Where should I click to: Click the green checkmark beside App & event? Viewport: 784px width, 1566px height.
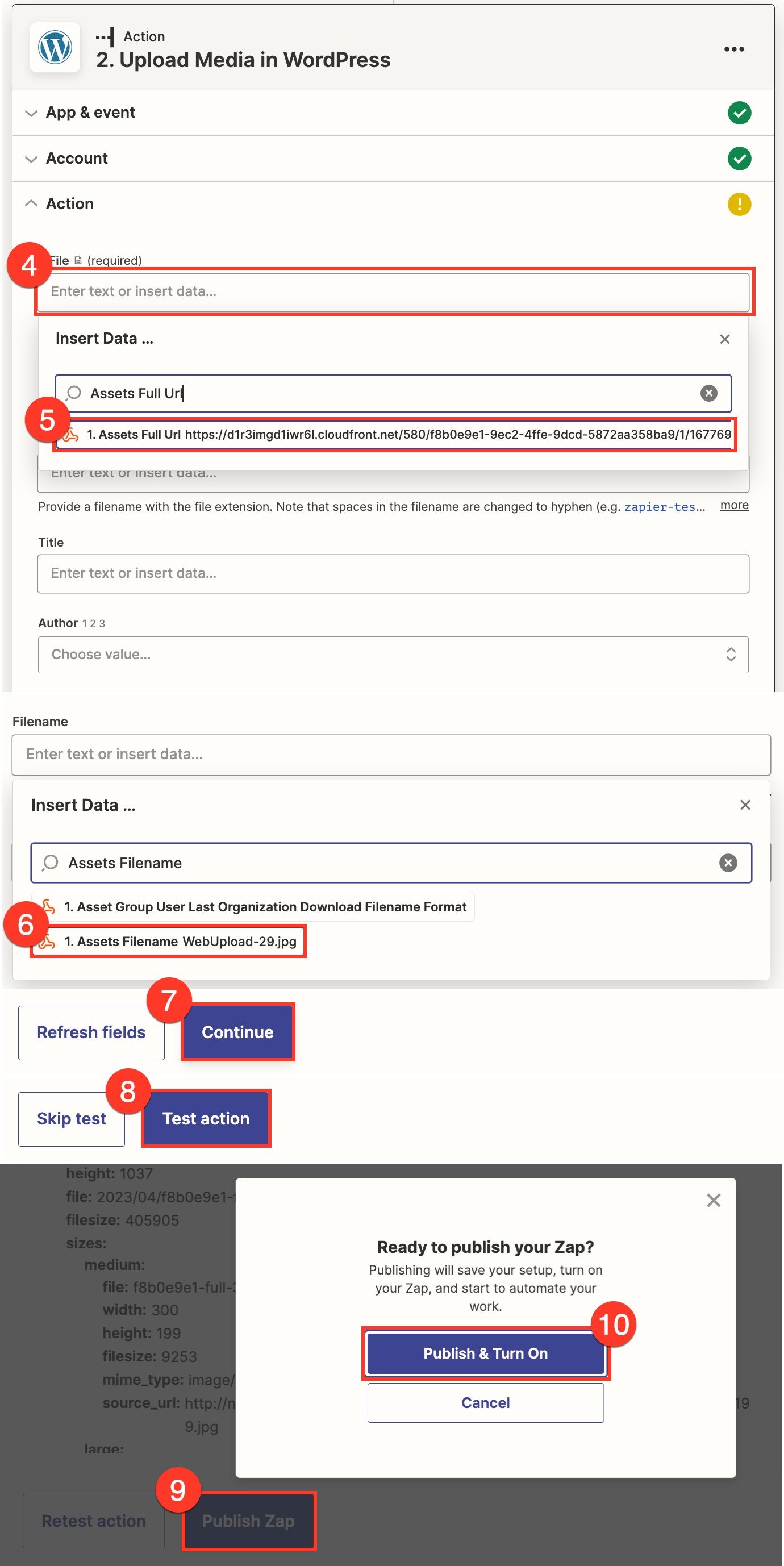click(739, 113)
